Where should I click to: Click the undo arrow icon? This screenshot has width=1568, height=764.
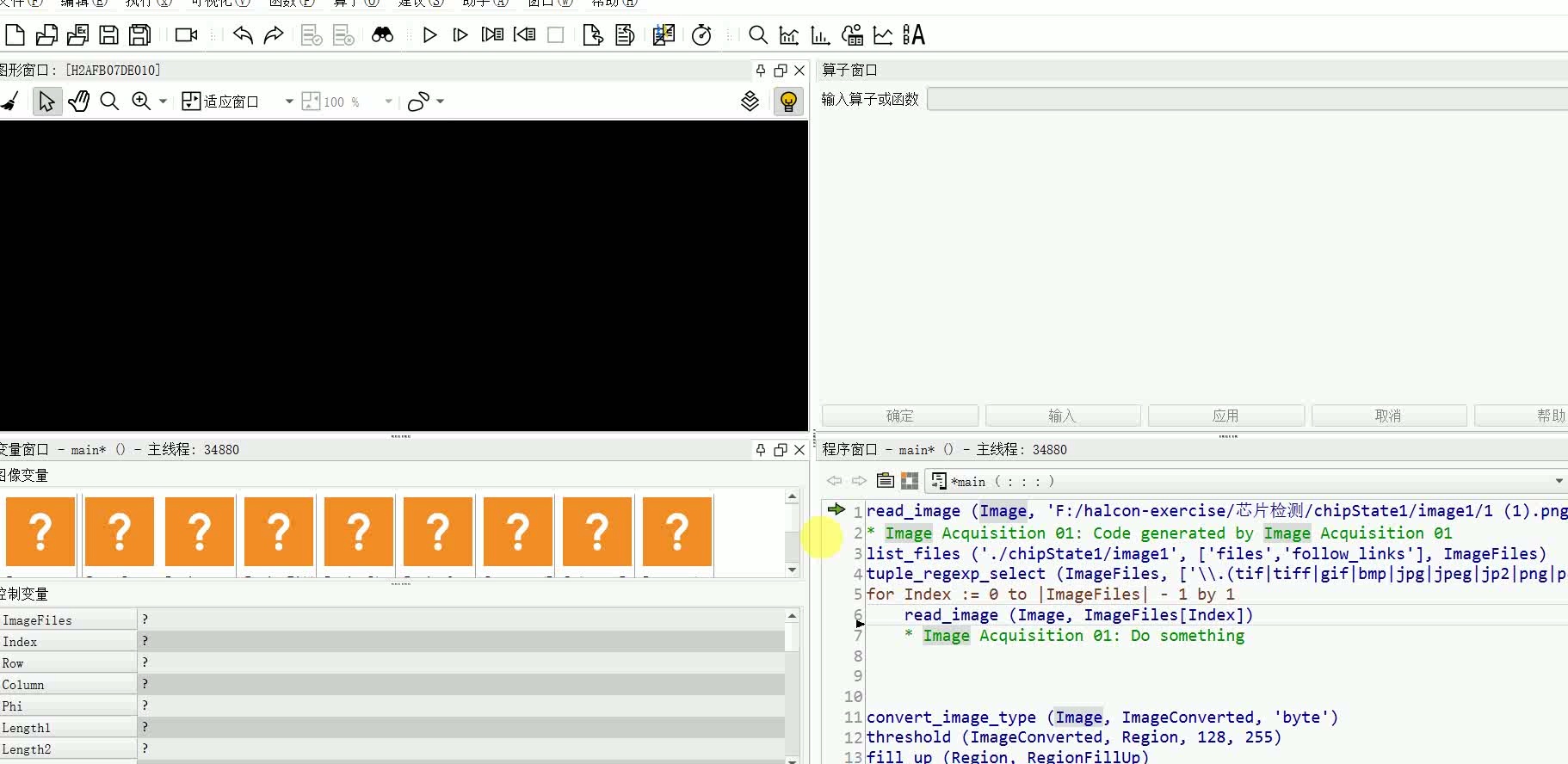coord(243,35)
